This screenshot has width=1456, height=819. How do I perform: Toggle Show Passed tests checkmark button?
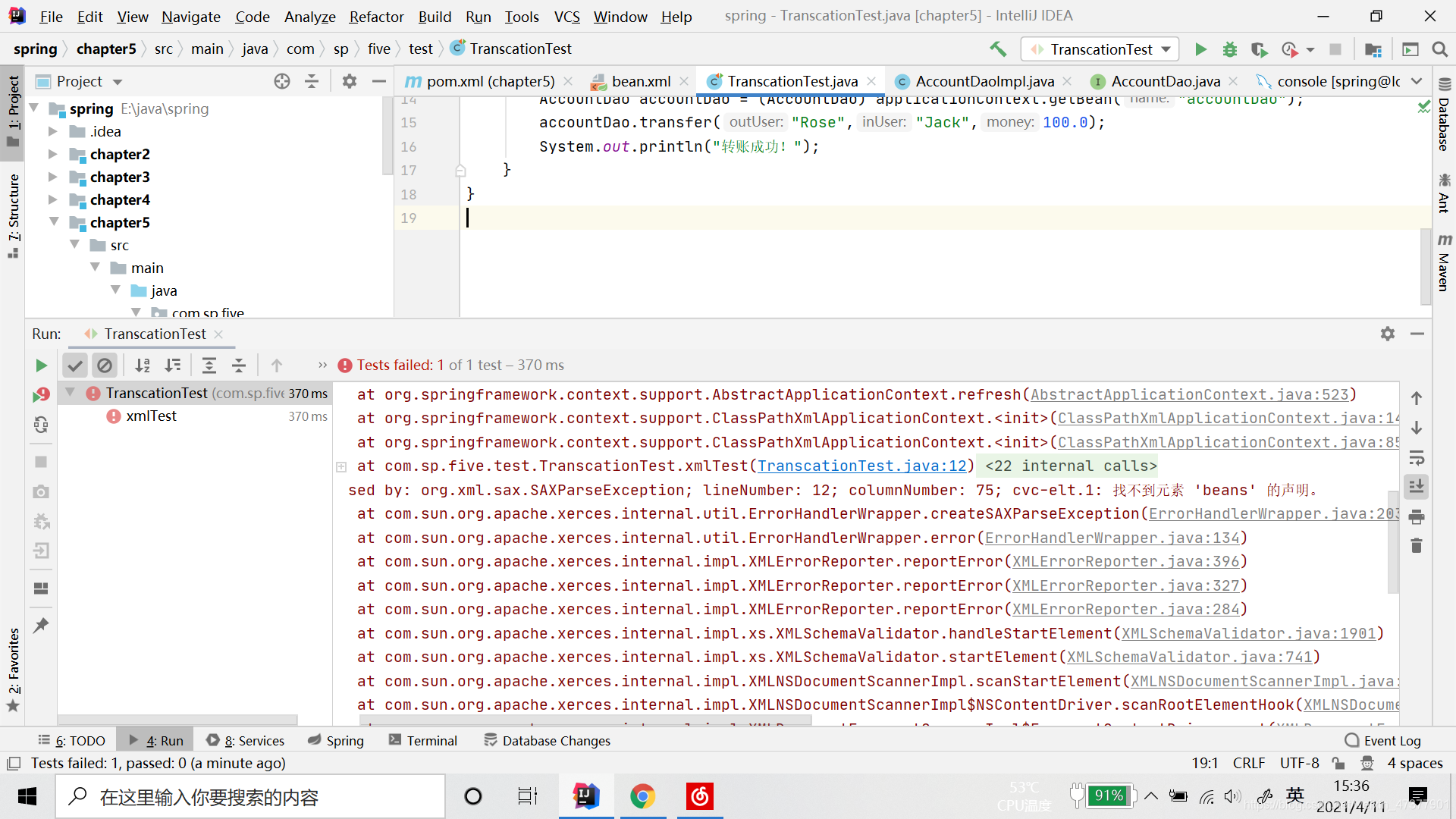74,366
